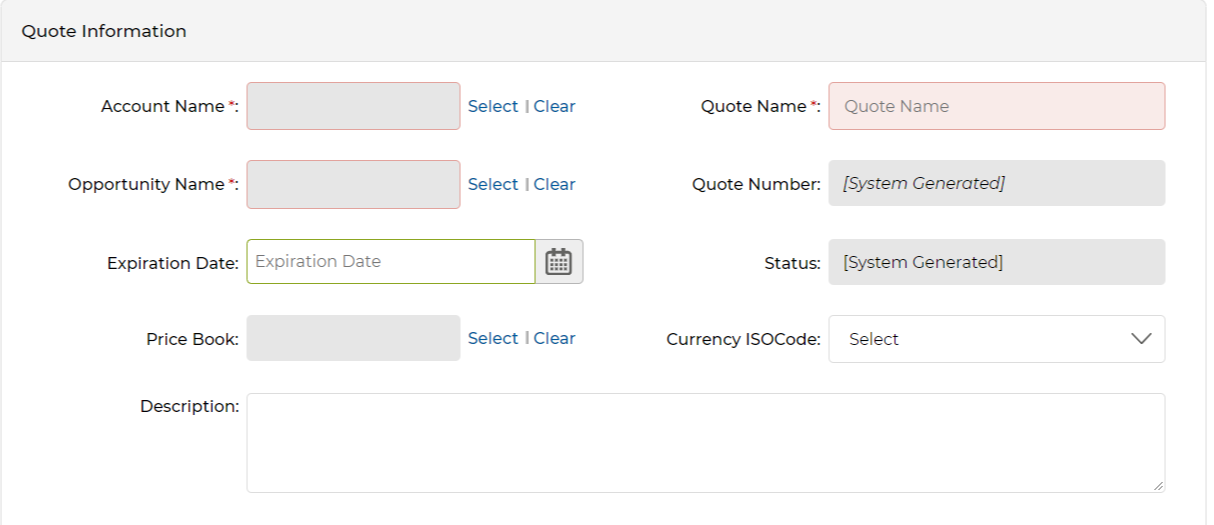Image resolution: width=1214 pixels, height=525 pixels.
Task: Click the Quote Information section header
Action: 604,31
